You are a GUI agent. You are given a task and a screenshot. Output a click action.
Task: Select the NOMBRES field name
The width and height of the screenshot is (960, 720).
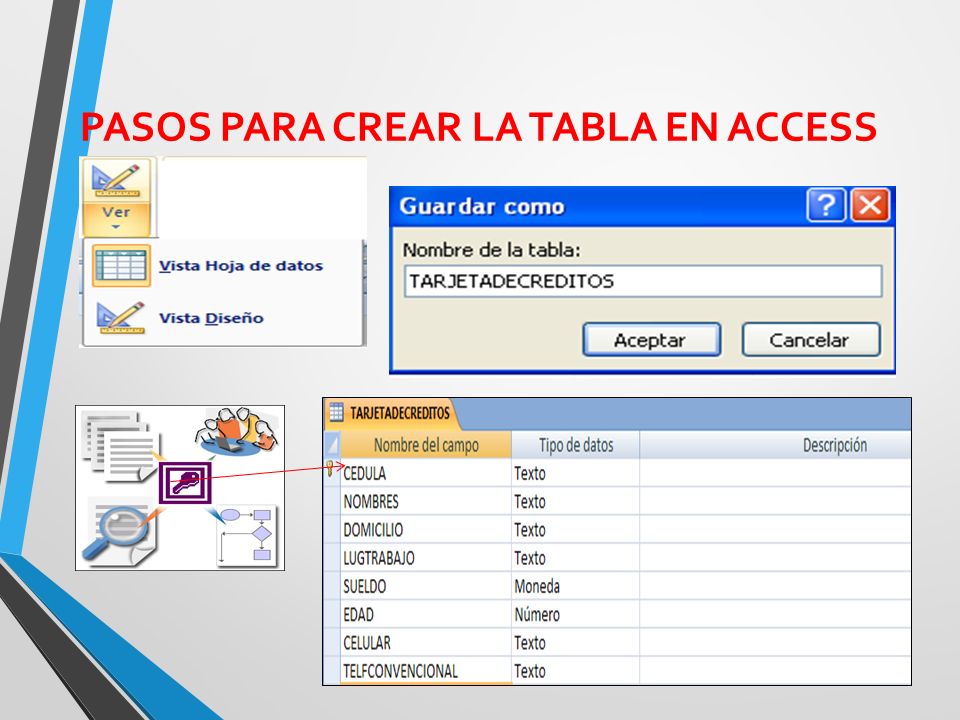pyautogui.click(x=371, y=502)
